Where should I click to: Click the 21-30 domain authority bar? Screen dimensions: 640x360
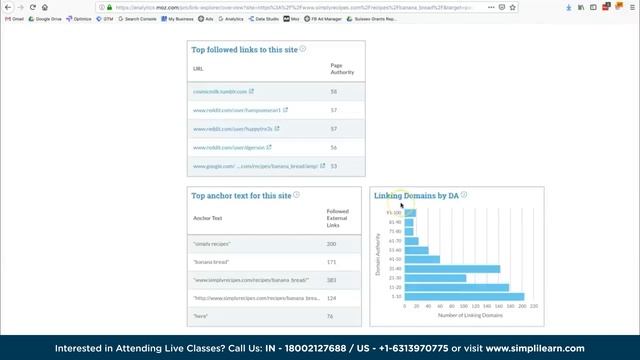pos(435,278)
